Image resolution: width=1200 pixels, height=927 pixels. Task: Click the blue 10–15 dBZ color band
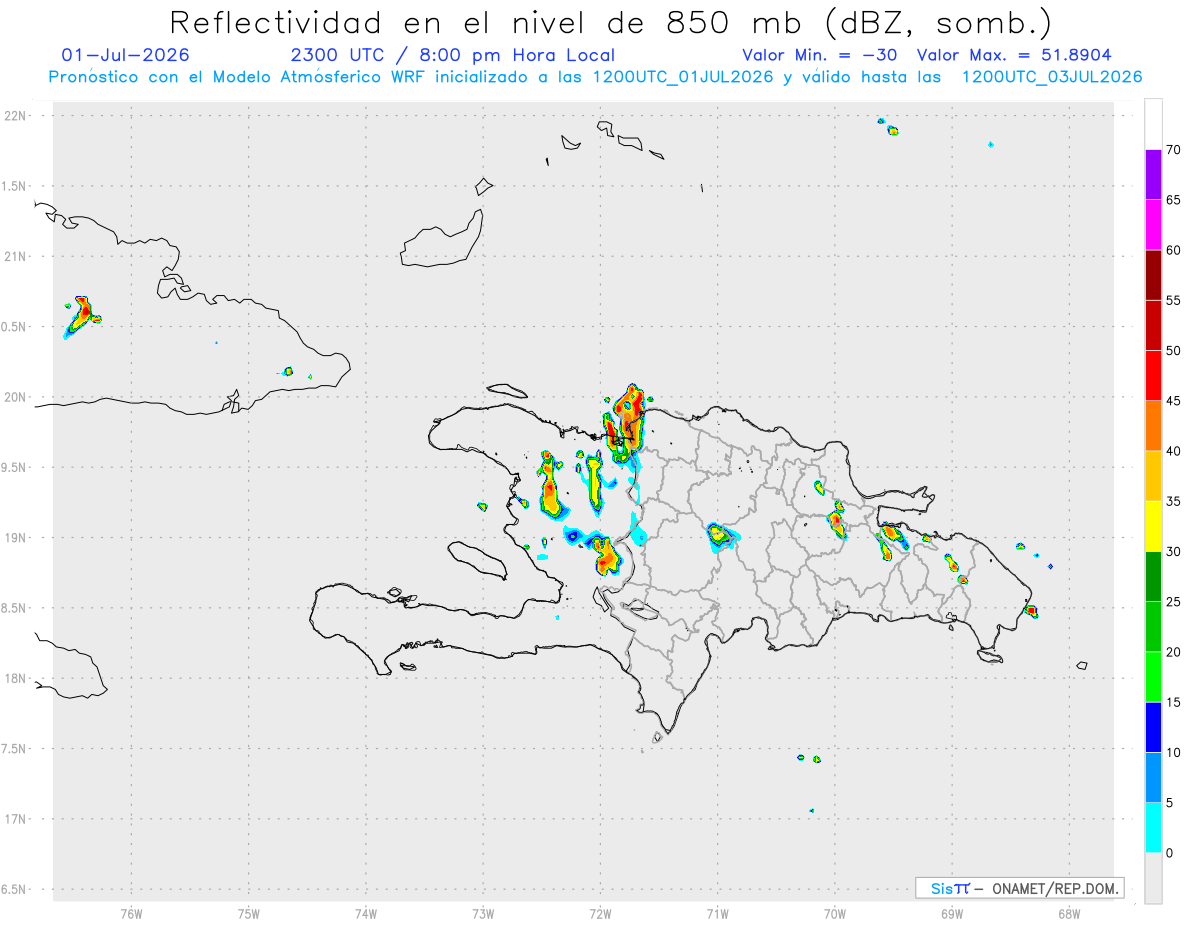(1153, 727)
